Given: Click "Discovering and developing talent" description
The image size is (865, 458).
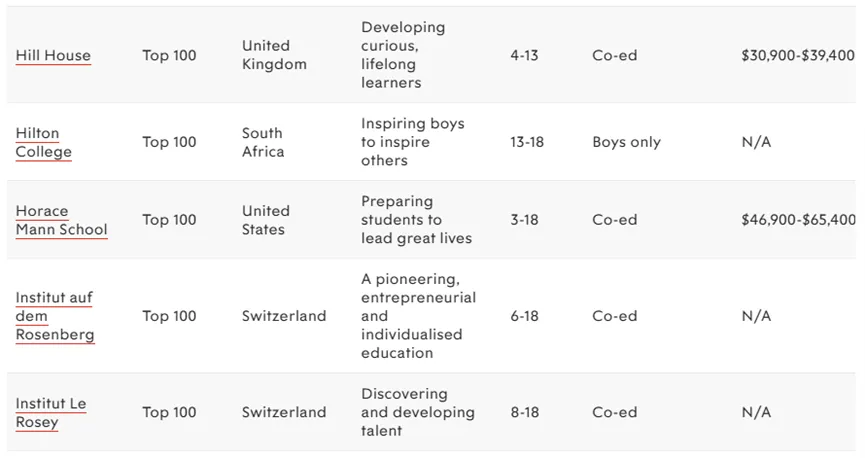Looking at the screenshot, I should tap(417, 413).
